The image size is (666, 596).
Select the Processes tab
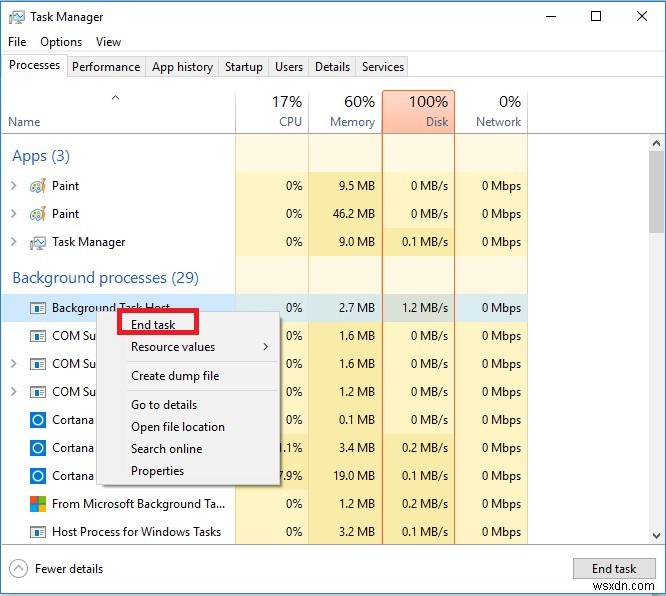click(x=34, y=65)
